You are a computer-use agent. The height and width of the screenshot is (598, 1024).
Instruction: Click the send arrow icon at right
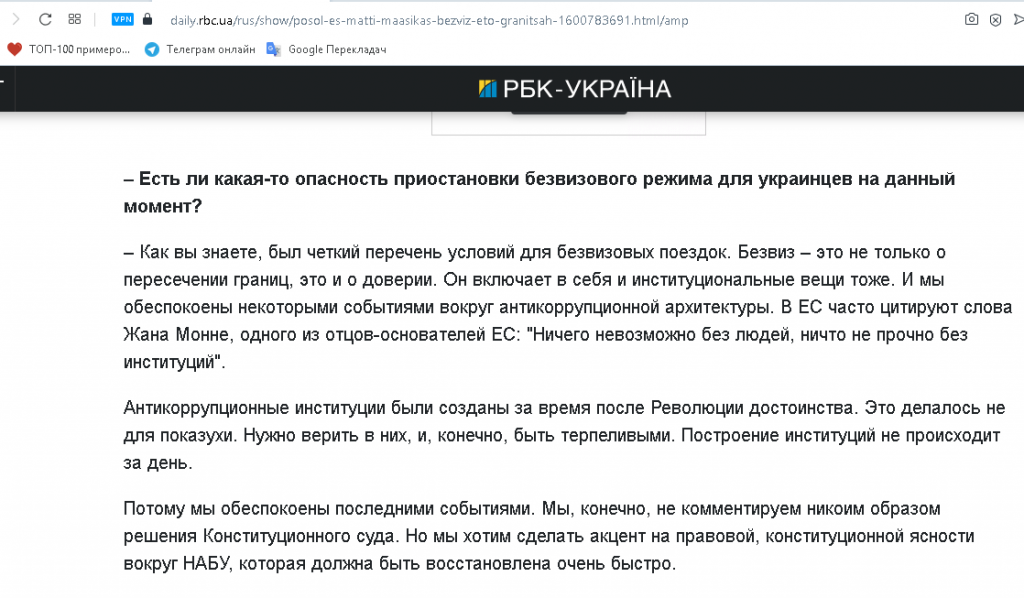[x=1018, y=20]
